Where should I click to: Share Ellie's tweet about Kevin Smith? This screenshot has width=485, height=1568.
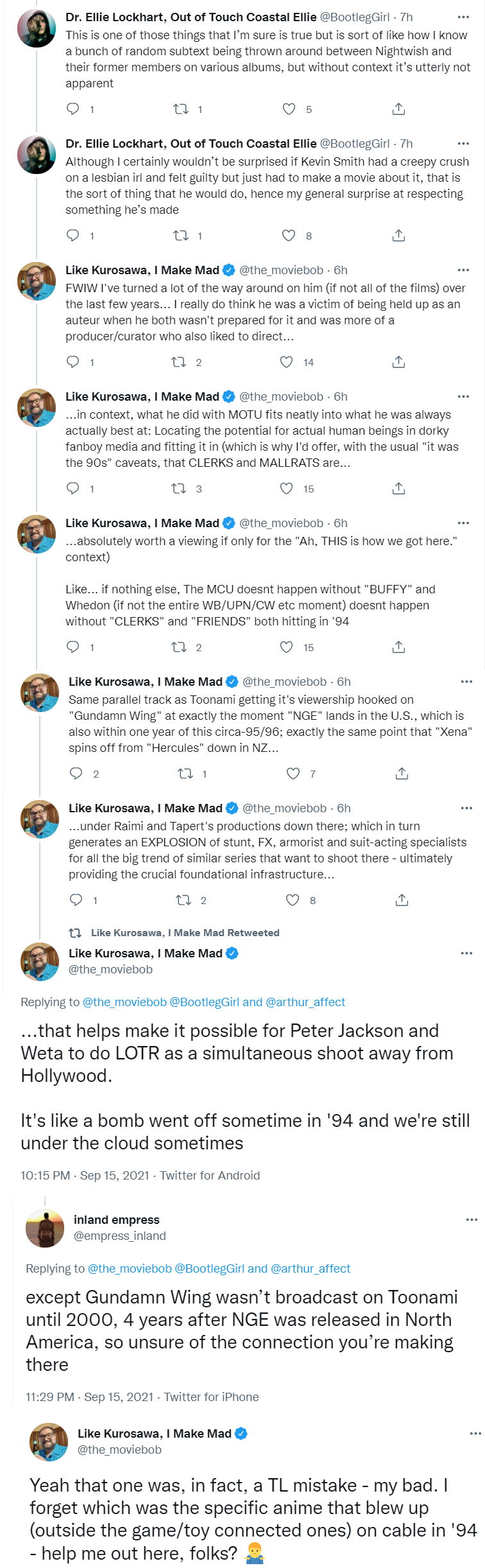[x=398, y=236]
